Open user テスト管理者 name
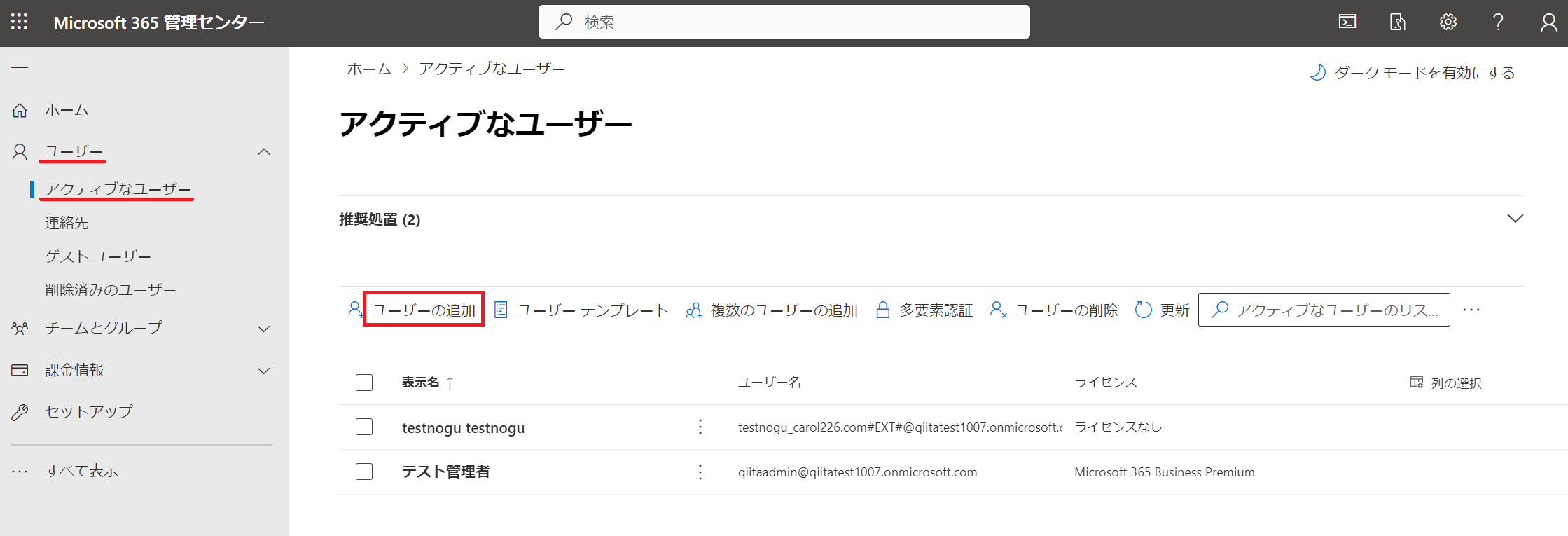The image size is (1568, 536). [445, 472]
